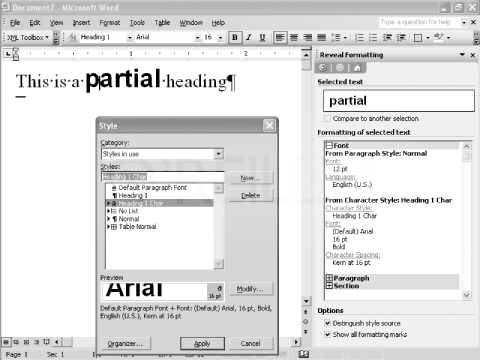The width and height of the screenshot is (481, 360).
Task: Go forward in Reveal Formatting pane
Action: point(340,68)
